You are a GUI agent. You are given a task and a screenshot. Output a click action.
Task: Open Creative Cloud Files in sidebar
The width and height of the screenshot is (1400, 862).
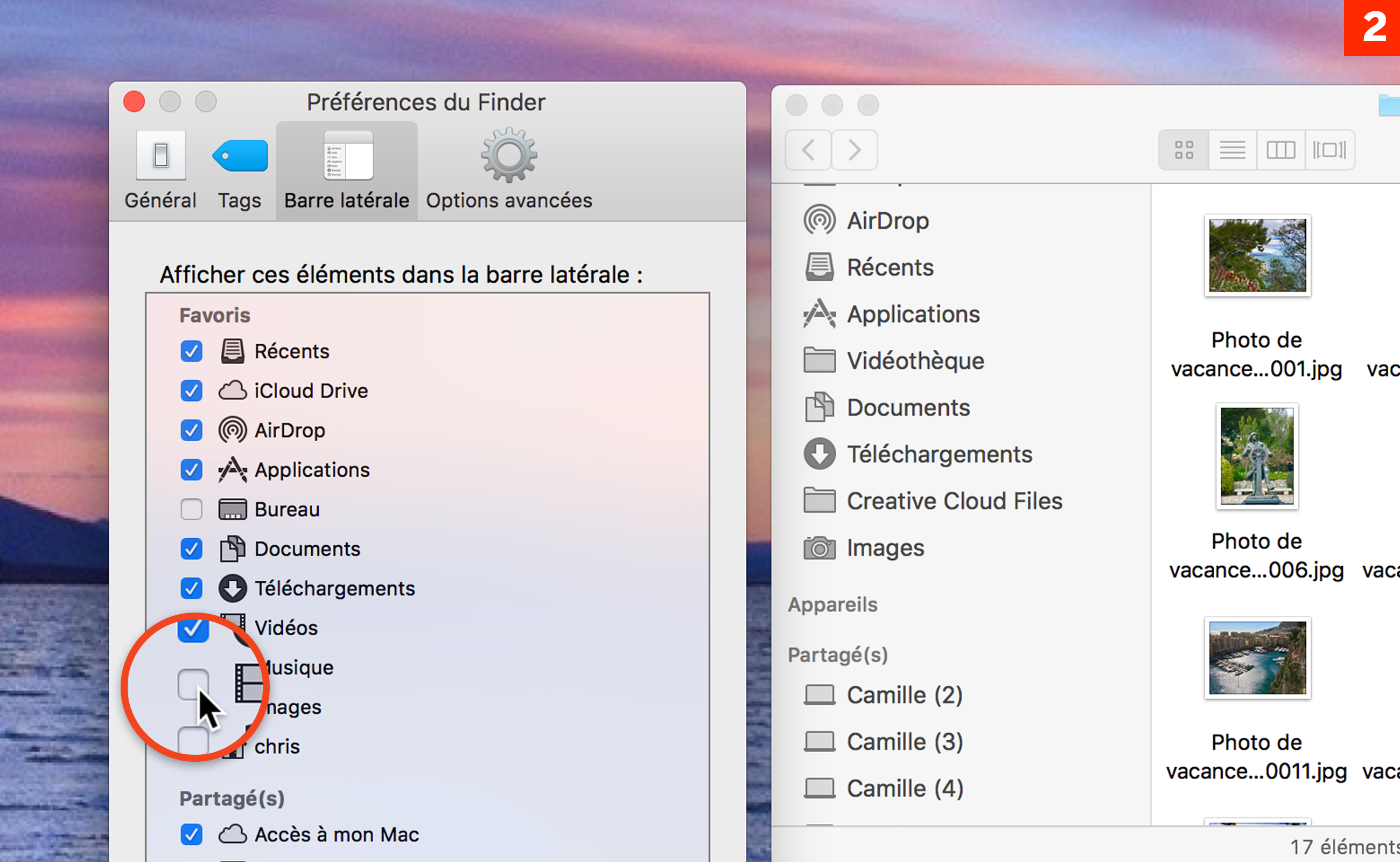tap(954, 501)
